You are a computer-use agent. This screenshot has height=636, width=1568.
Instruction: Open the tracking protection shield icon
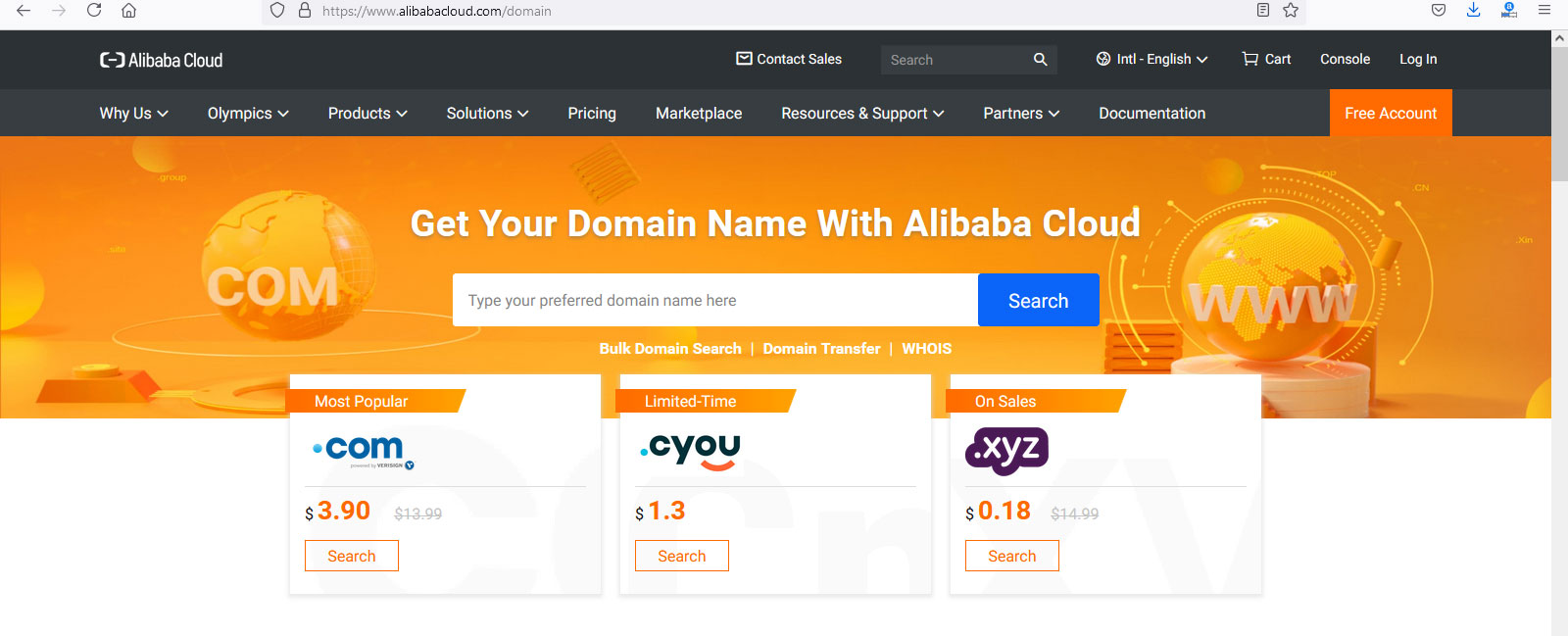point(277,11)
